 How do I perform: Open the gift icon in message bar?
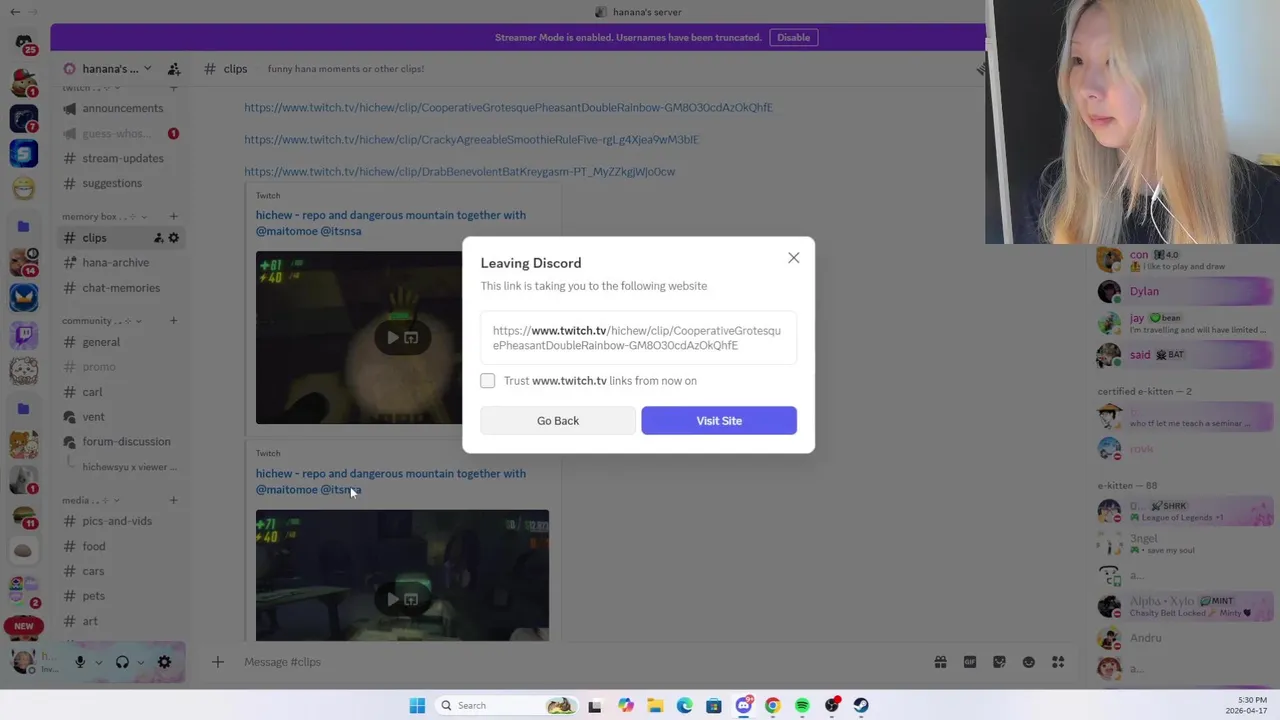[940, 662]
